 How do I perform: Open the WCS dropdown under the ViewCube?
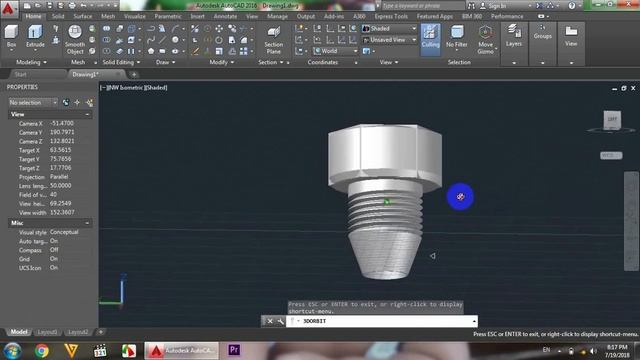click(611, 156)
